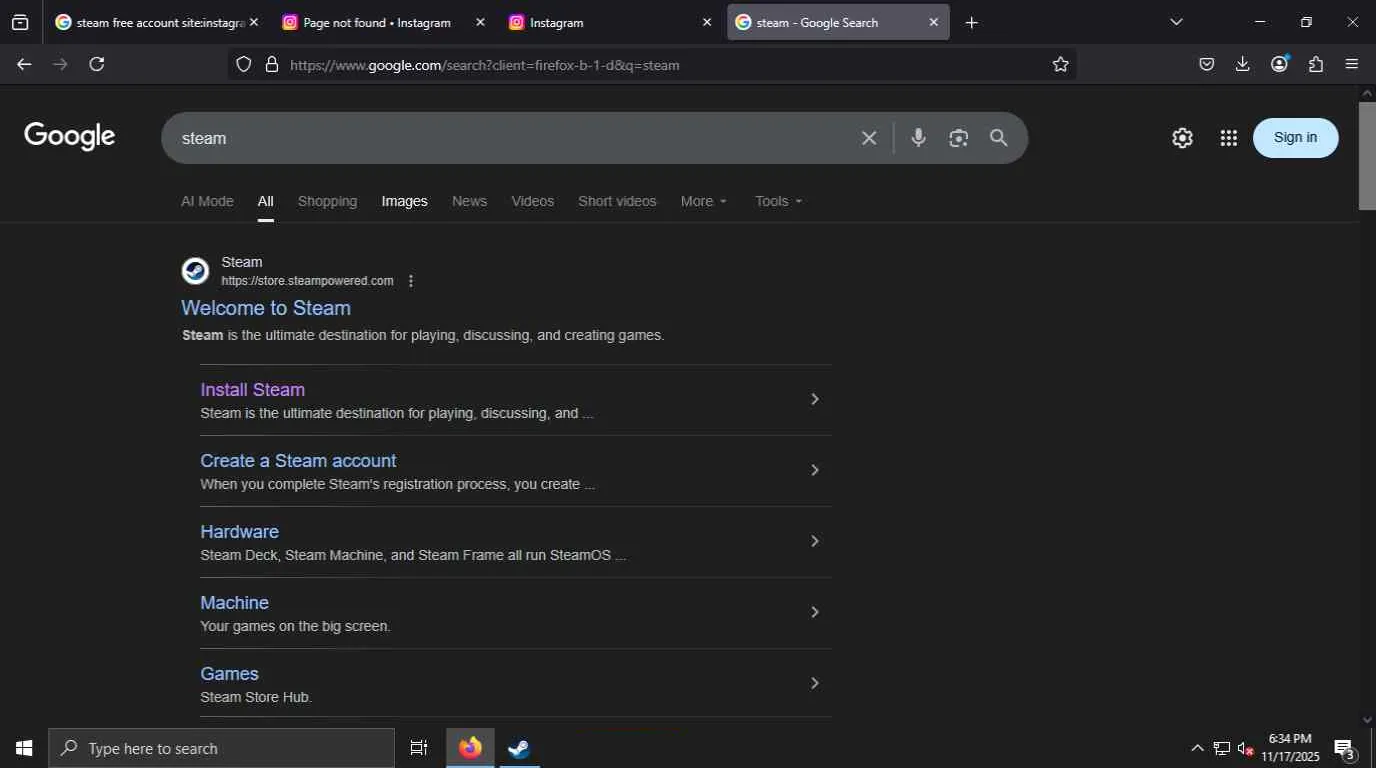
Task: Select the Shopping search tab
Action: [x=327, y=201]
